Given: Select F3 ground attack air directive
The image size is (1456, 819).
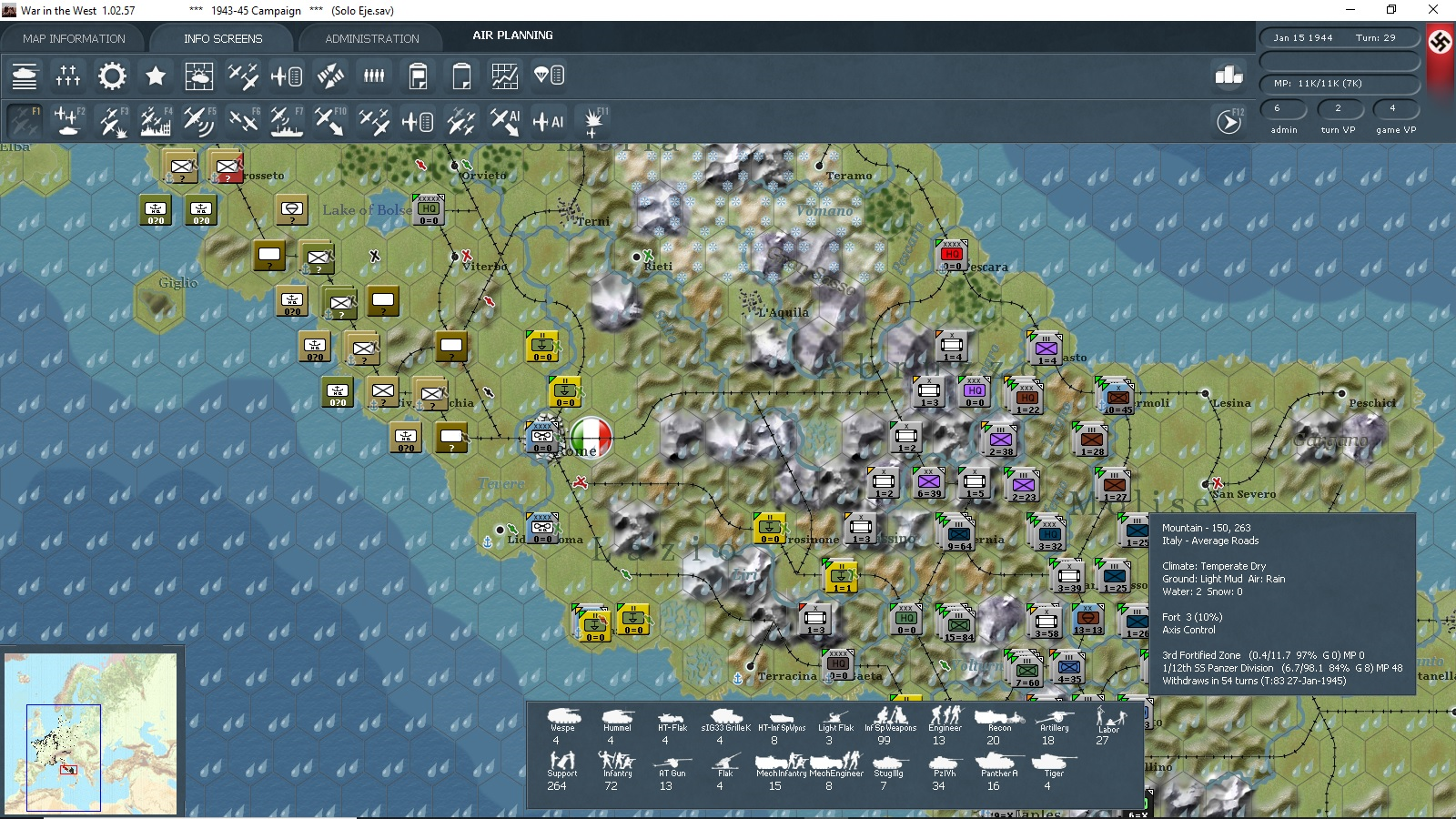Looking at the screenshot, I should tap(112, 121).
